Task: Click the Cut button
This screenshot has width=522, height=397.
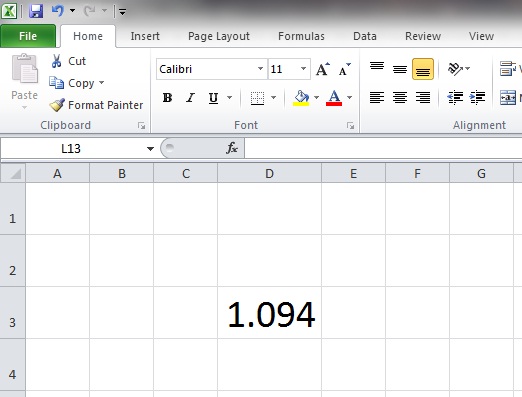Action: 69,61
